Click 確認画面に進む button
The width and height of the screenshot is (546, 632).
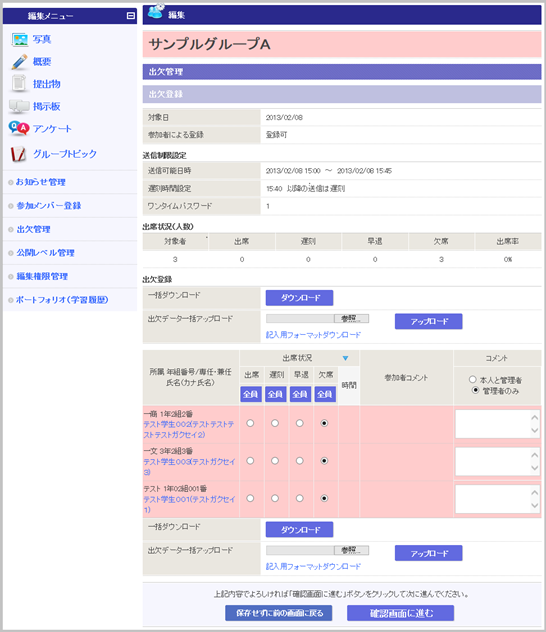pos(401,613)
